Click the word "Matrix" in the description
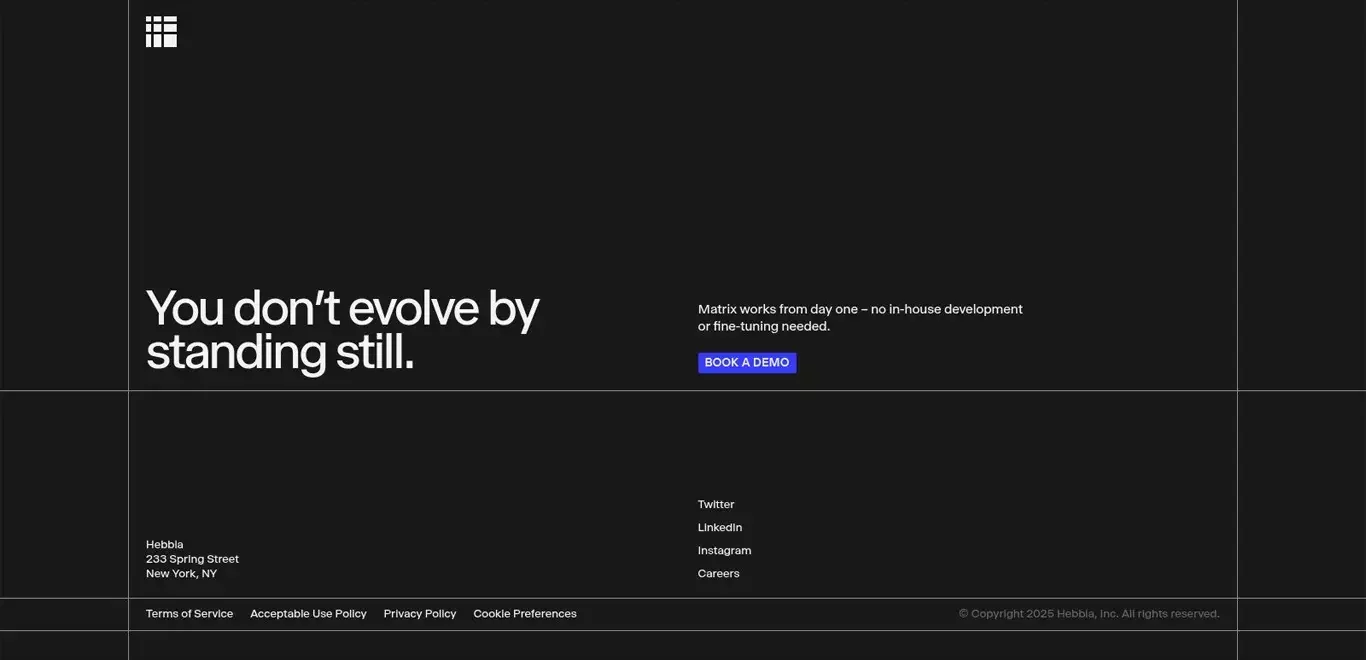1366x660 pixels. click(717, 310)
